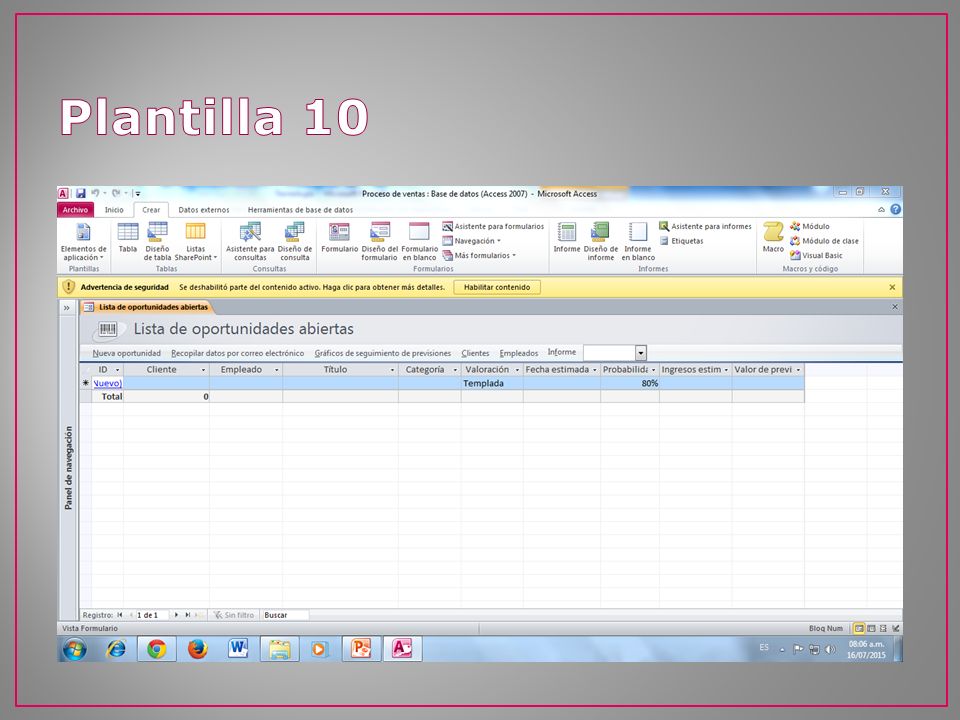The image size is (960, 720).
Task: Open Herramientas de base de datos tab
Action: point(301,210)
